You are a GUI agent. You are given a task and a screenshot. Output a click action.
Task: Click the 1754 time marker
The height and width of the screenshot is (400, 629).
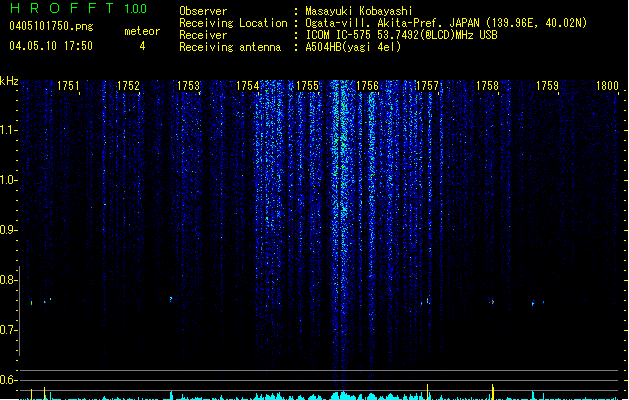pyautogui.click(x=248, y=86)
